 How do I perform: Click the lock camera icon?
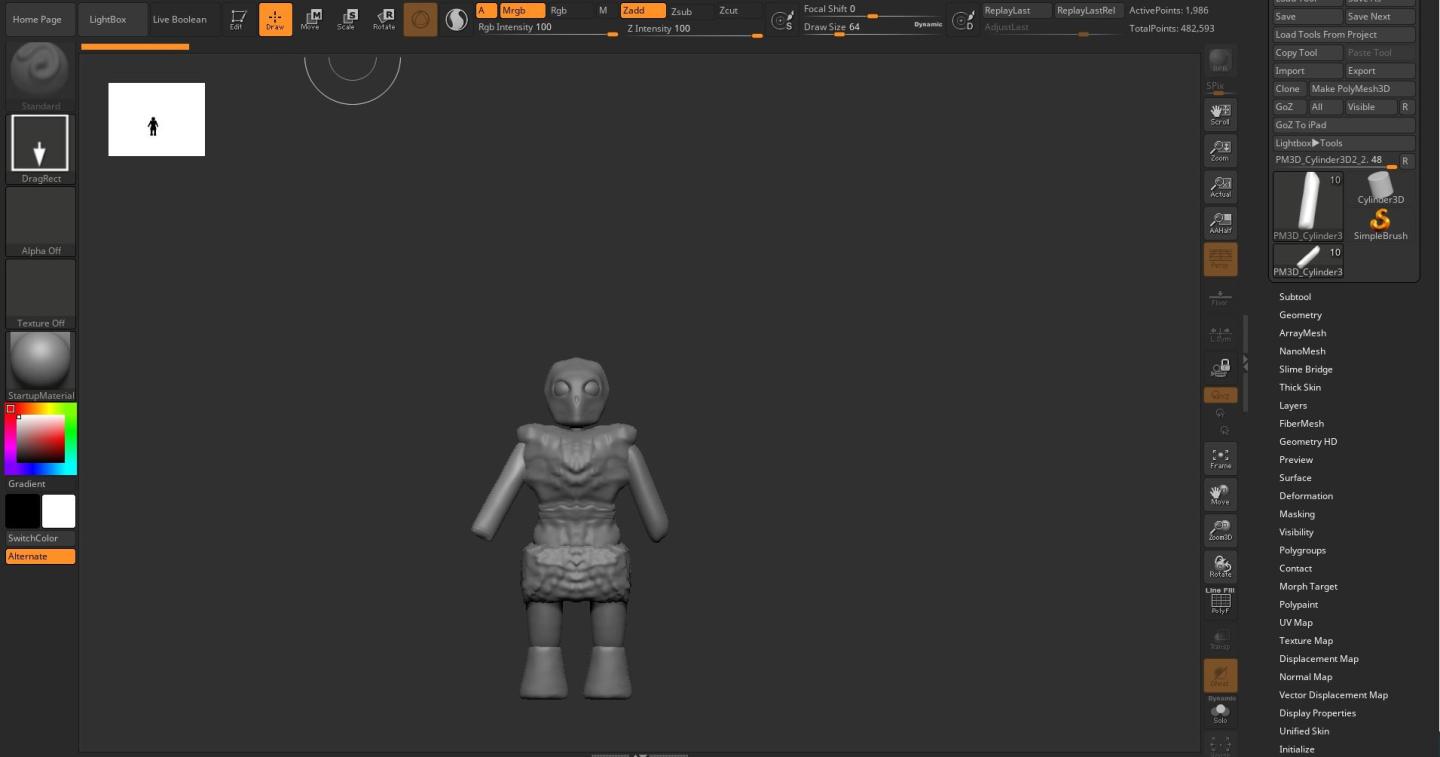[x=1220, y=368]
